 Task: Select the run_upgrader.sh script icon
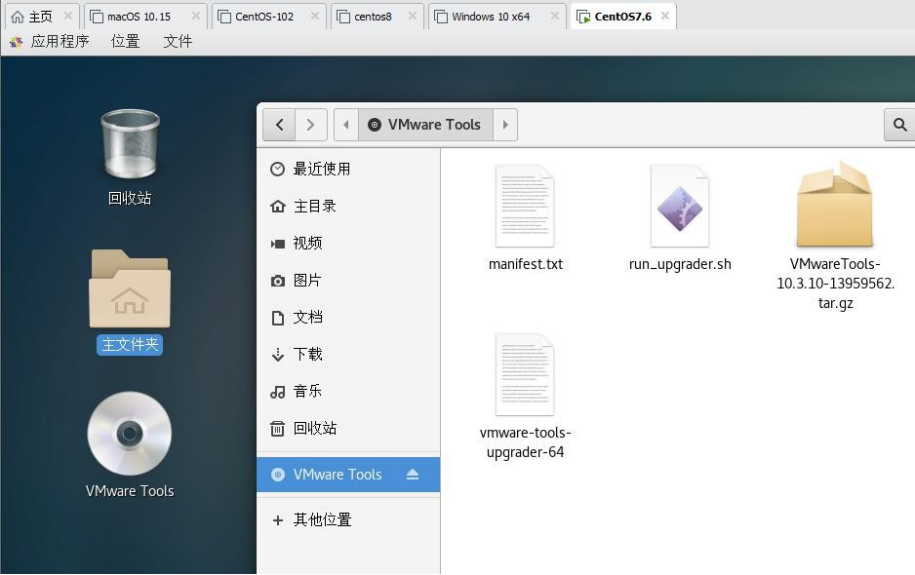point(680,206)
